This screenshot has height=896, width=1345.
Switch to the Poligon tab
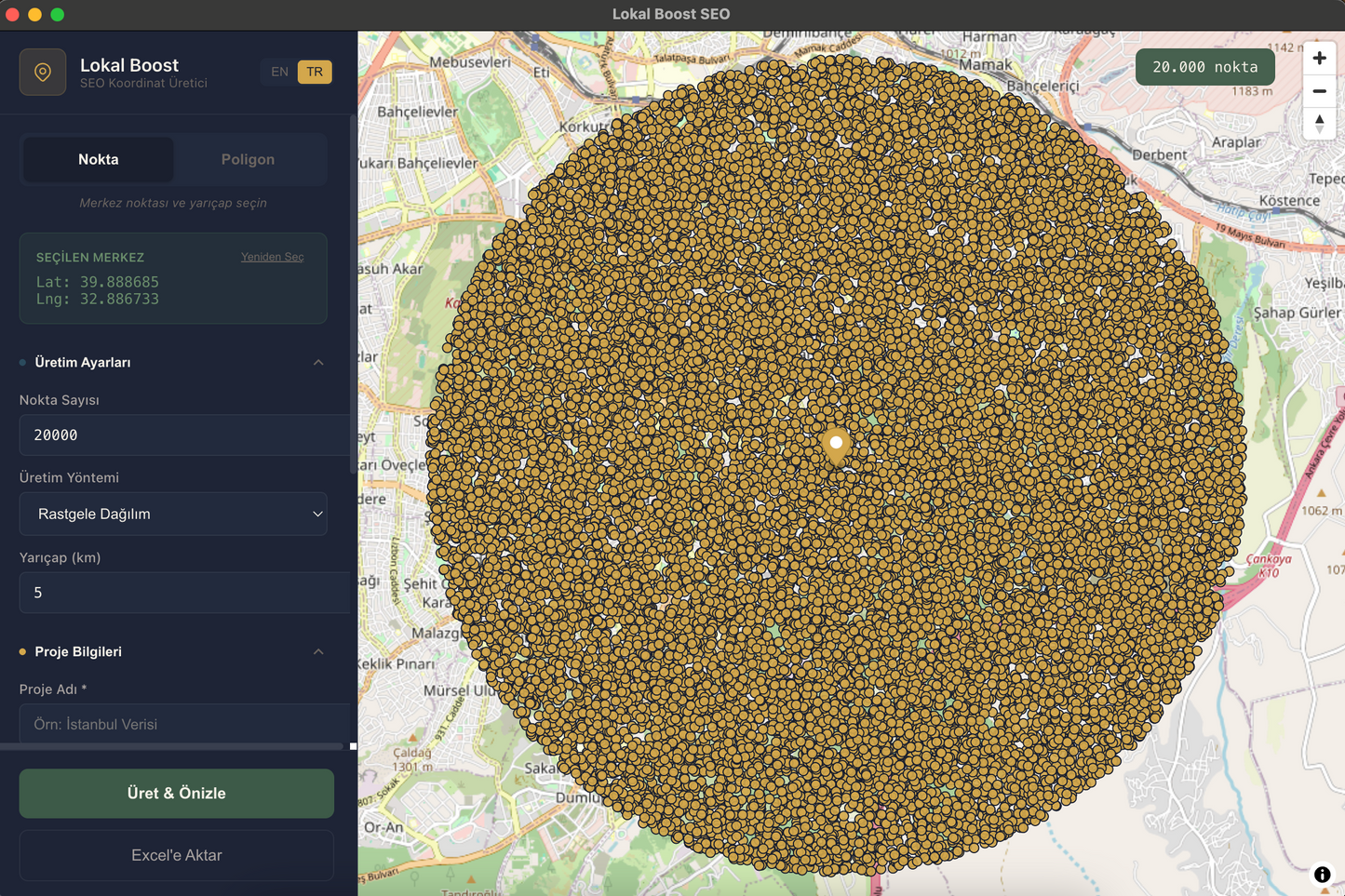click(248, 159)
